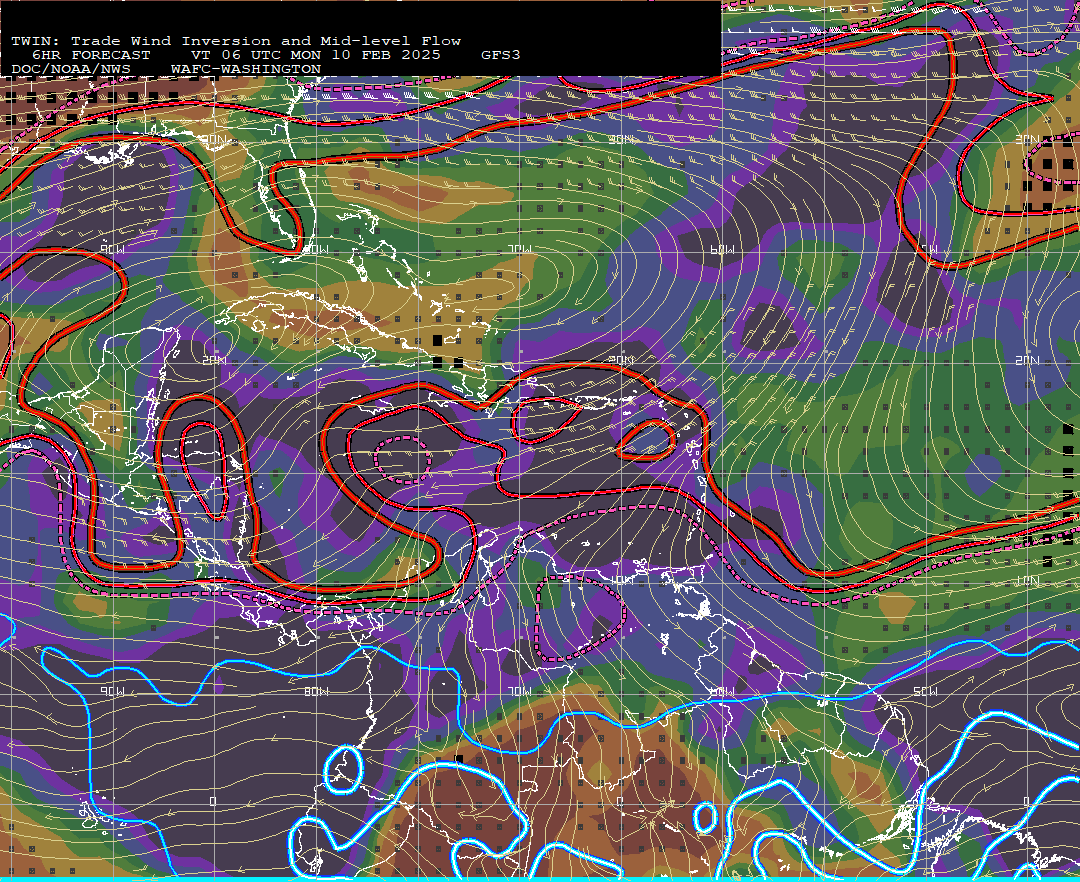The image size is (1080, 882).
Task: Click the "GFS3" model label
Action: 501,55
